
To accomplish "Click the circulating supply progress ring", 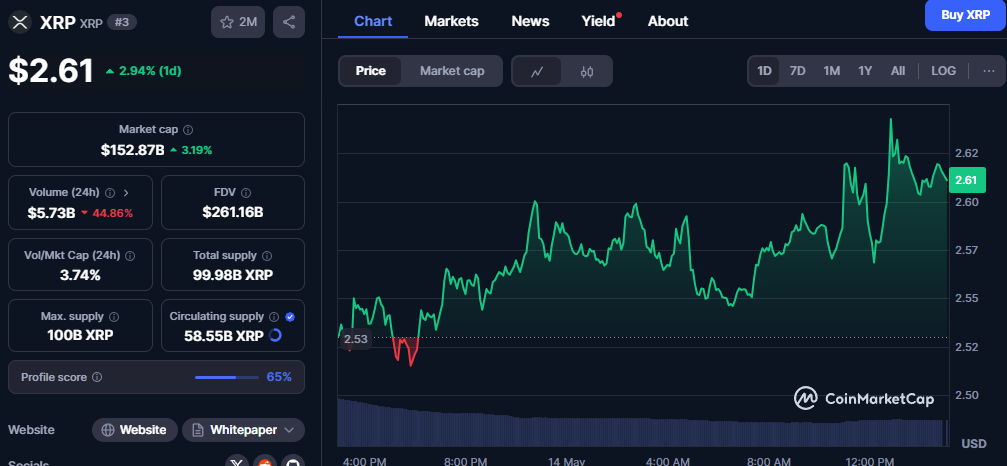I will (275, 335).
